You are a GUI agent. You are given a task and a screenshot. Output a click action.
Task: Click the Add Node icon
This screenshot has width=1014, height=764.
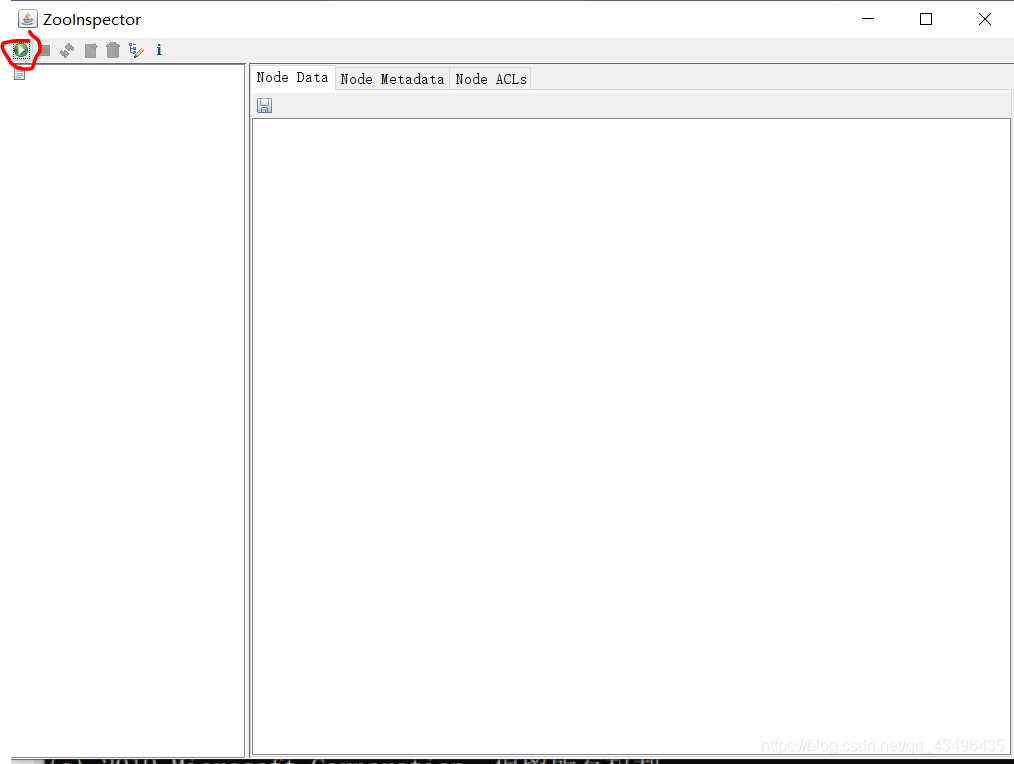point(91,50)
